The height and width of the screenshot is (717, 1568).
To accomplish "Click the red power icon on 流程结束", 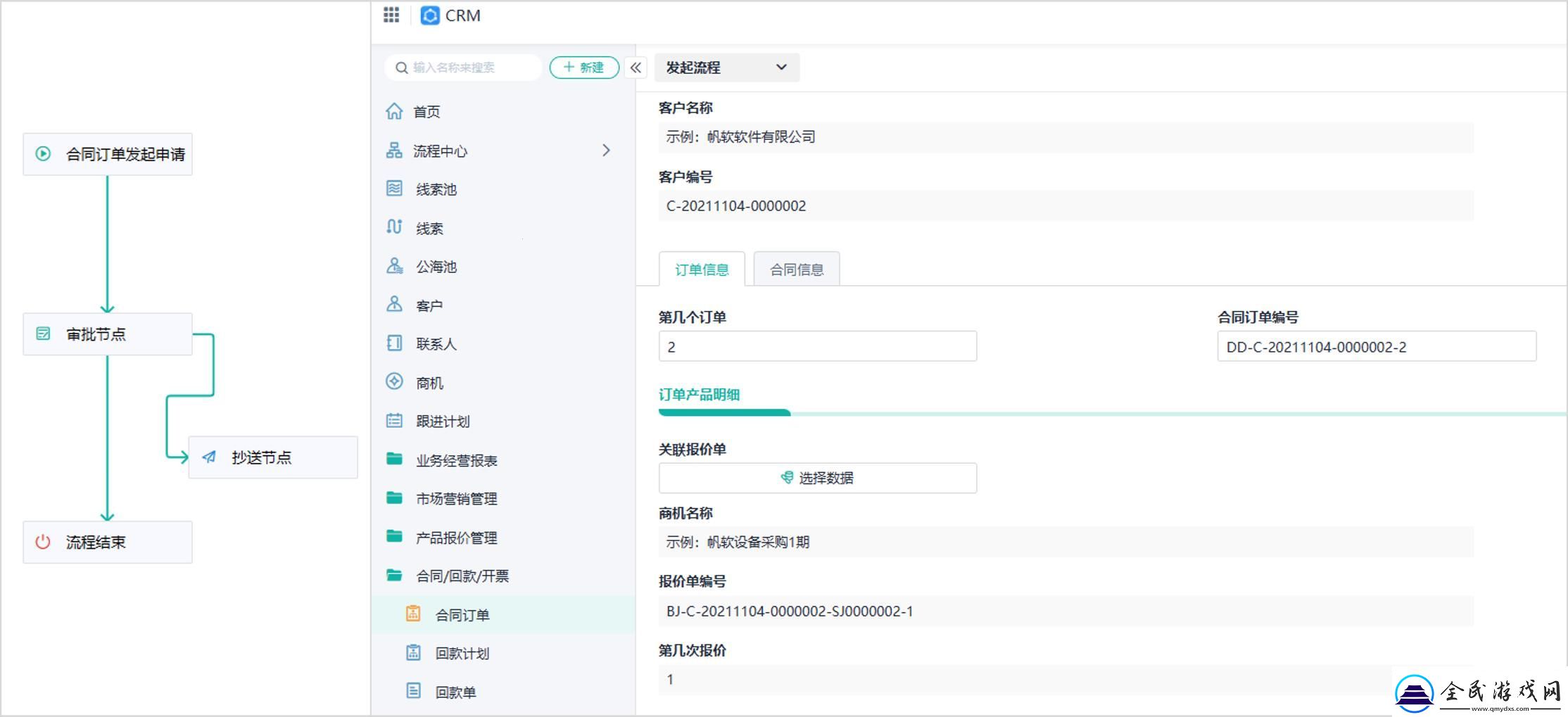I will click(43, 542).
